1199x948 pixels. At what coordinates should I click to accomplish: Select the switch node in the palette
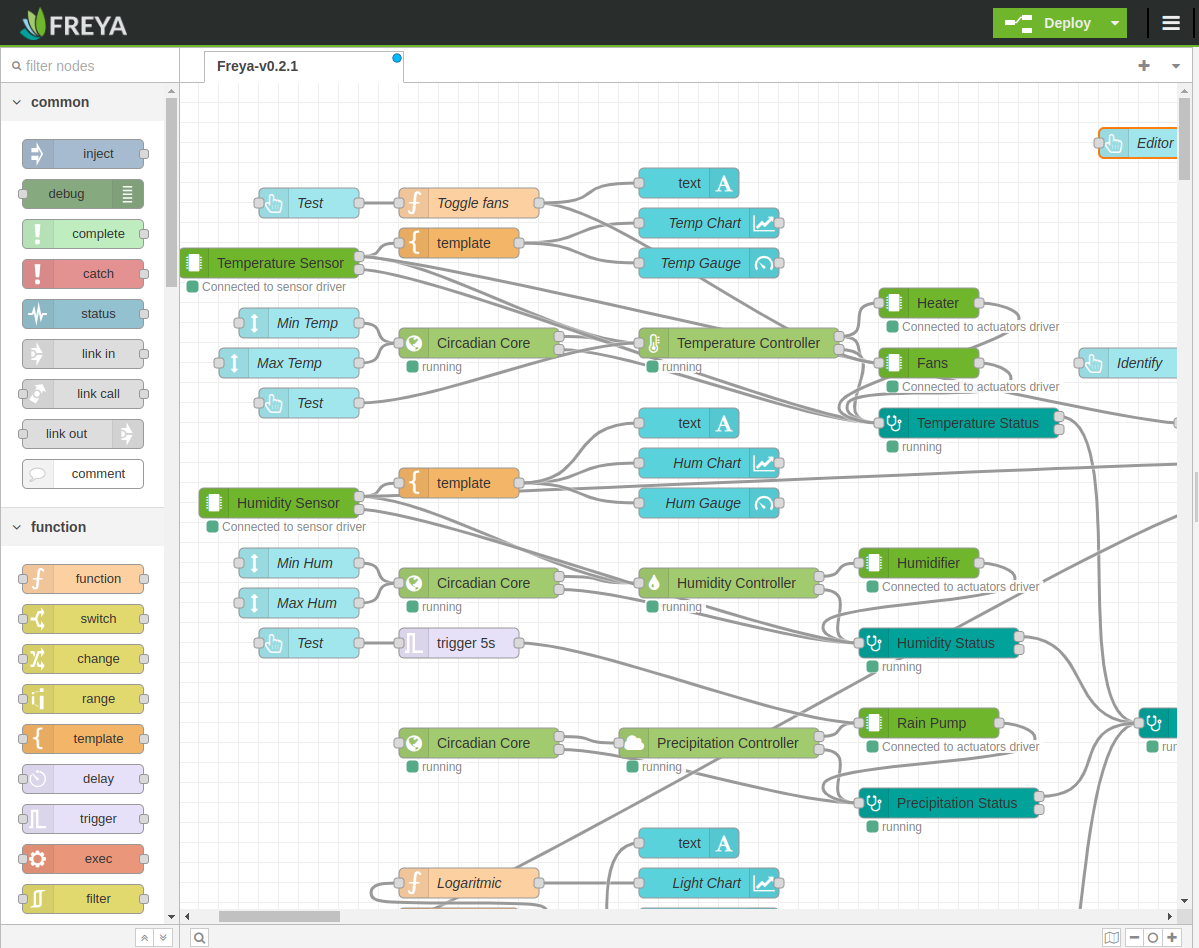82,618
